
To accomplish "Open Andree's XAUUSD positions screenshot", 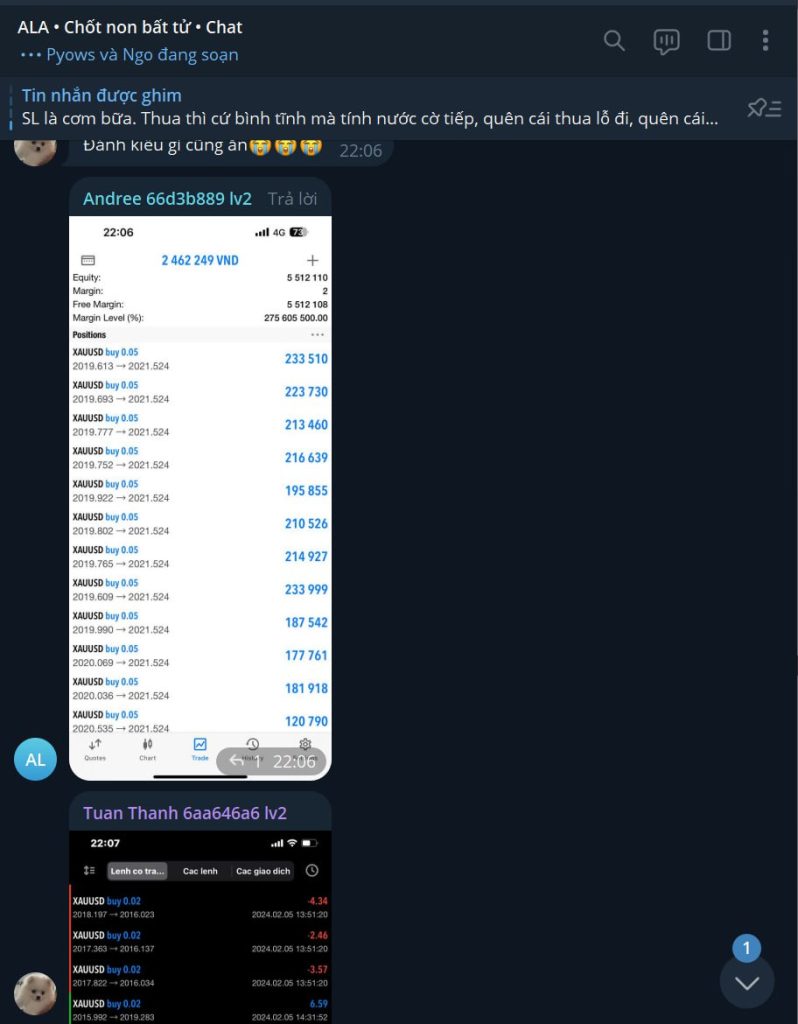I will pyautogui.click(x=200, y=498).
